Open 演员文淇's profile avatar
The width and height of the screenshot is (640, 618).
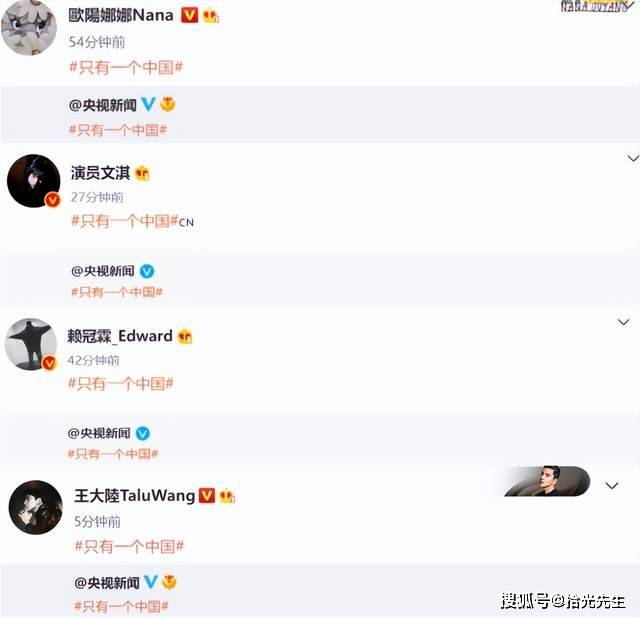(x=33, y=180)
